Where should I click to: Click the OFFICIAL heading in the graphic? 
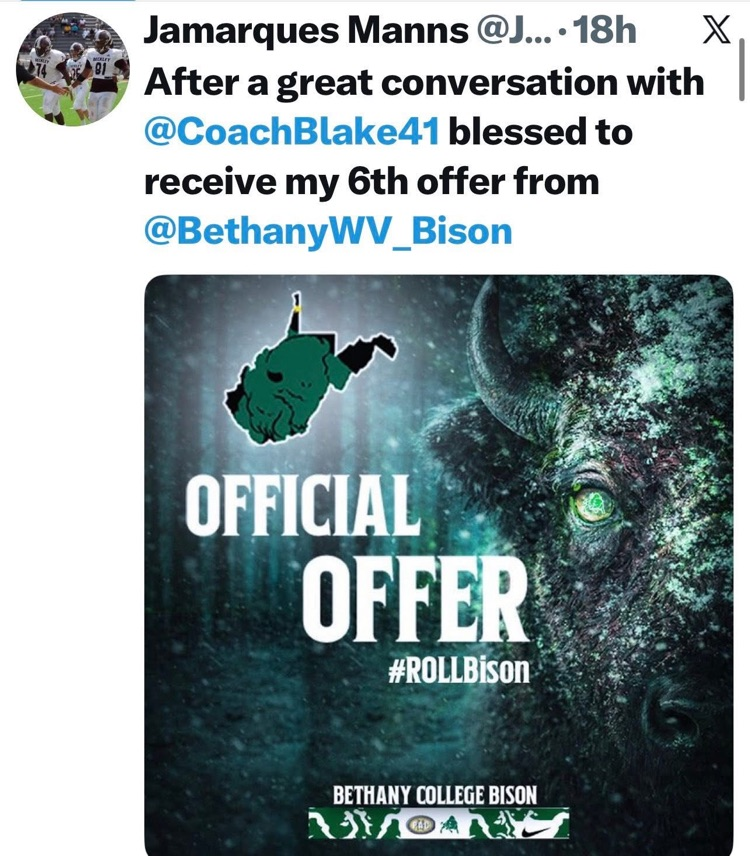pyautogui.click(x=302, y=506)
